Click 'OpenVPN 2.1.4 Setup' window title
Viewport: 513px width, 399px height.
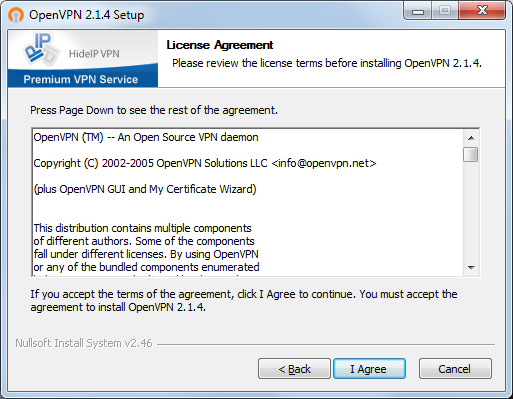pos(87,15)
